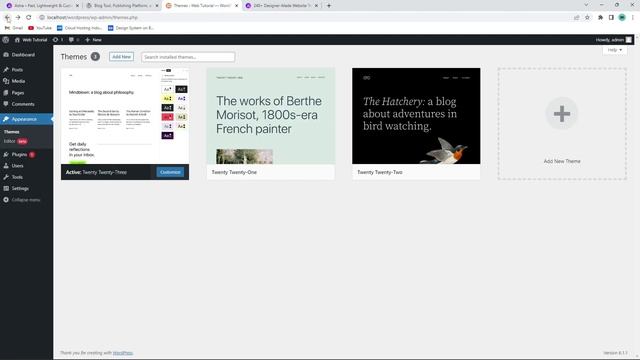The width and height of the screenshot is (640, 360).
Task: Open Tools in the sidebar
Action: pos(17,177)
